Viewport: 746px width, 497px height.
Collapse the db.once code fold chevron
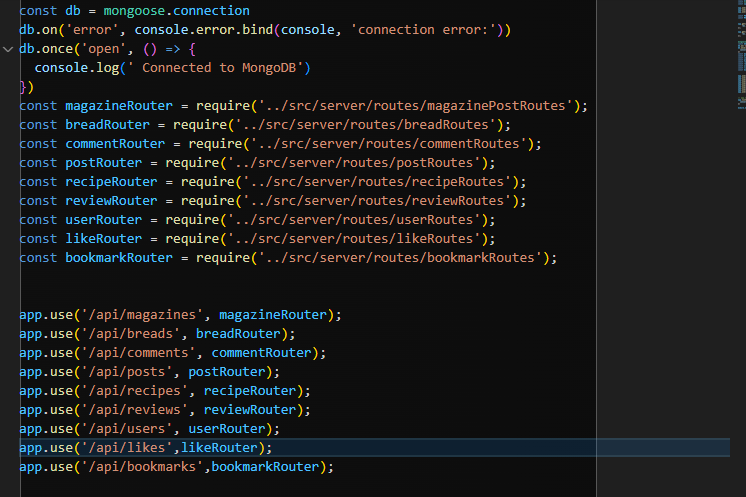[x=8, y=49]
